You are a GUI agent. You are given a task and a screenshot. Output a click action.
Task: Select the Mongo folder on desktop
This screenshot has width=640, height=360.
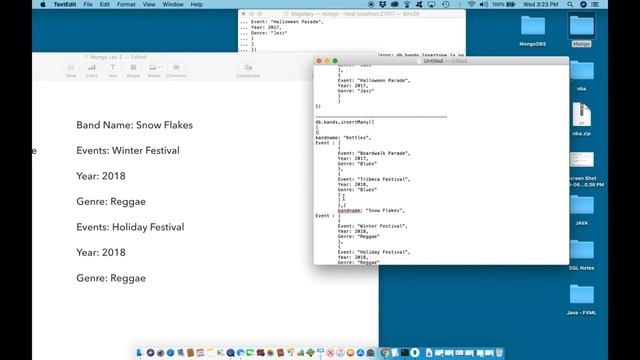(x=582, y=31)
